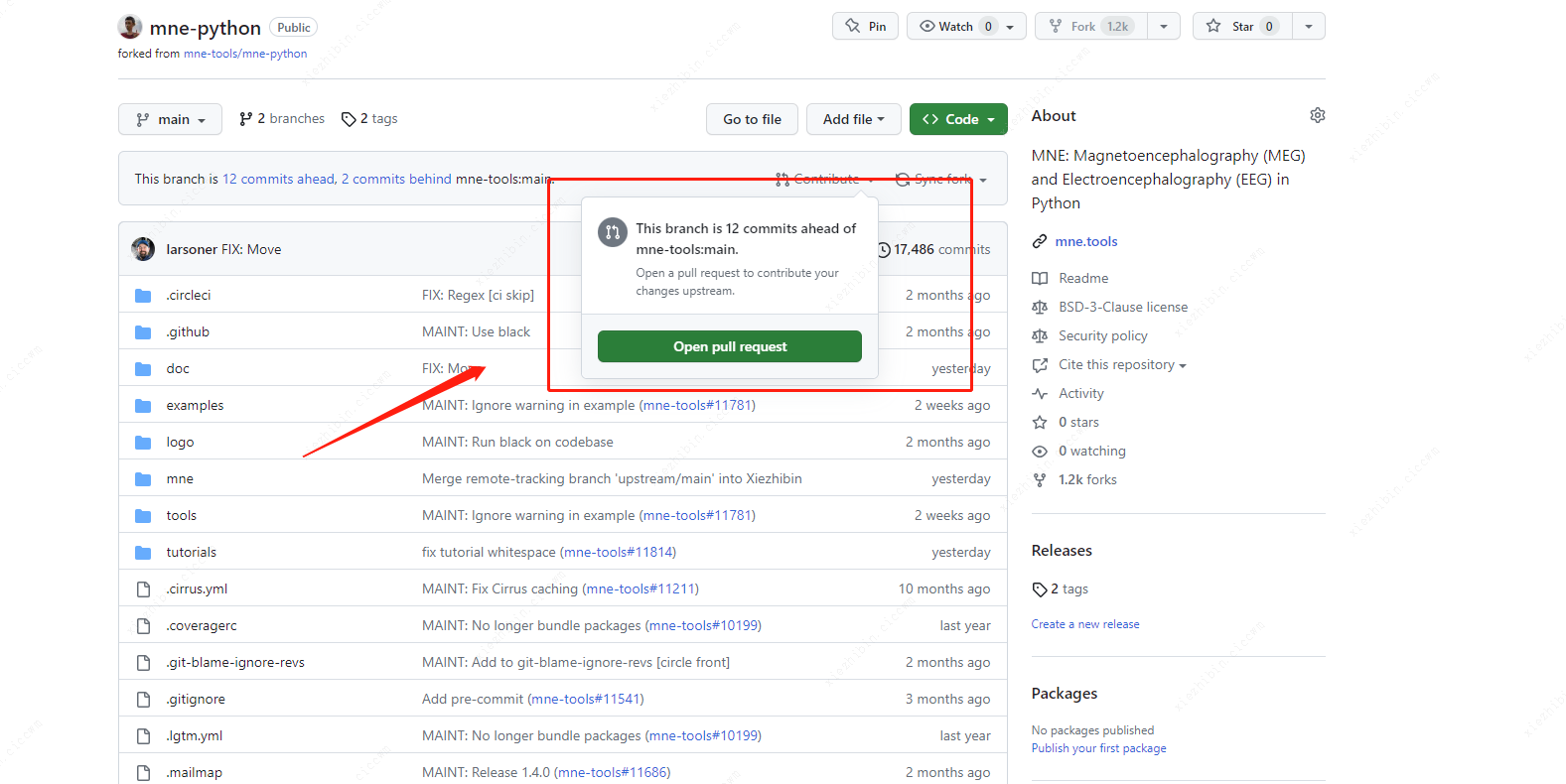Click the .coveragerc file icon
Viewport: 1566px width, 784px height.
143,626
